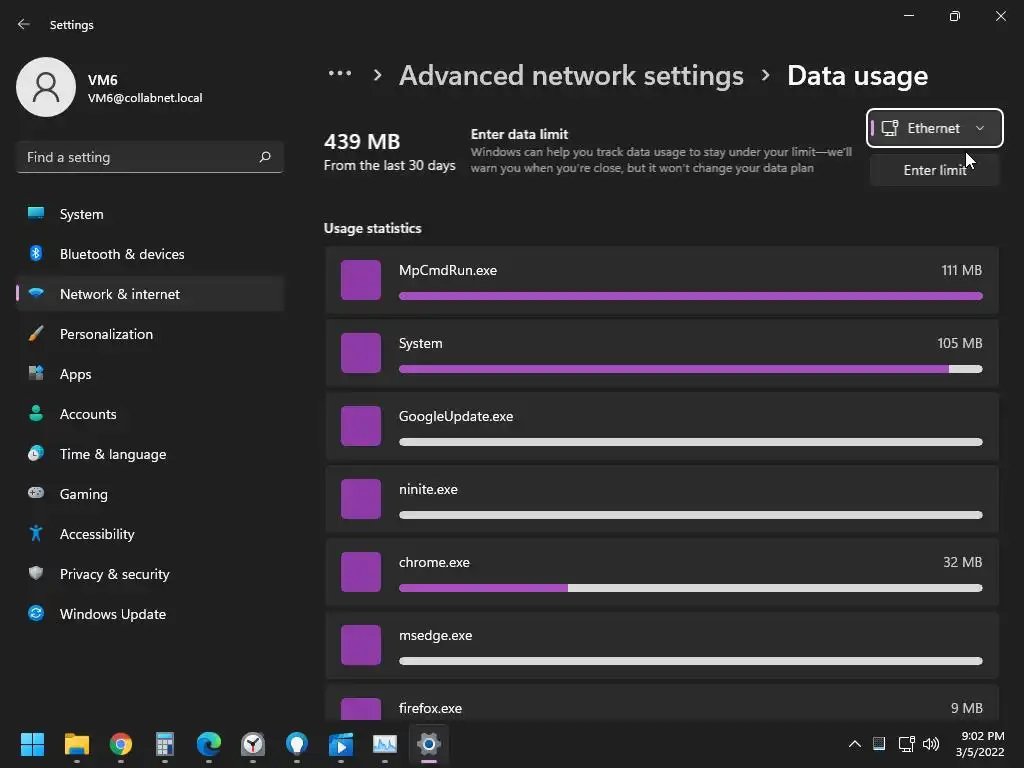Open Privacy & security settings
Screen dimensions: 1024x768
pos(114,574)
